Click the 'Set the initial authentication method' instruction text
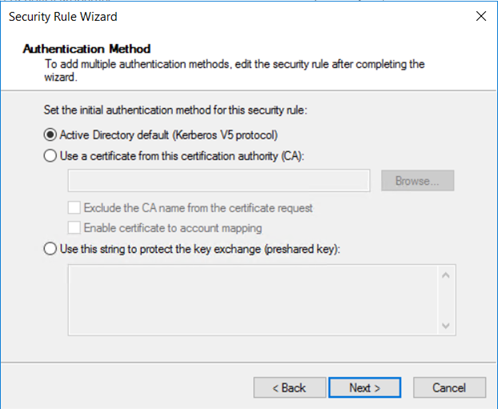The image size is (498, 409). pyautogui.click(x=175, y=110)
